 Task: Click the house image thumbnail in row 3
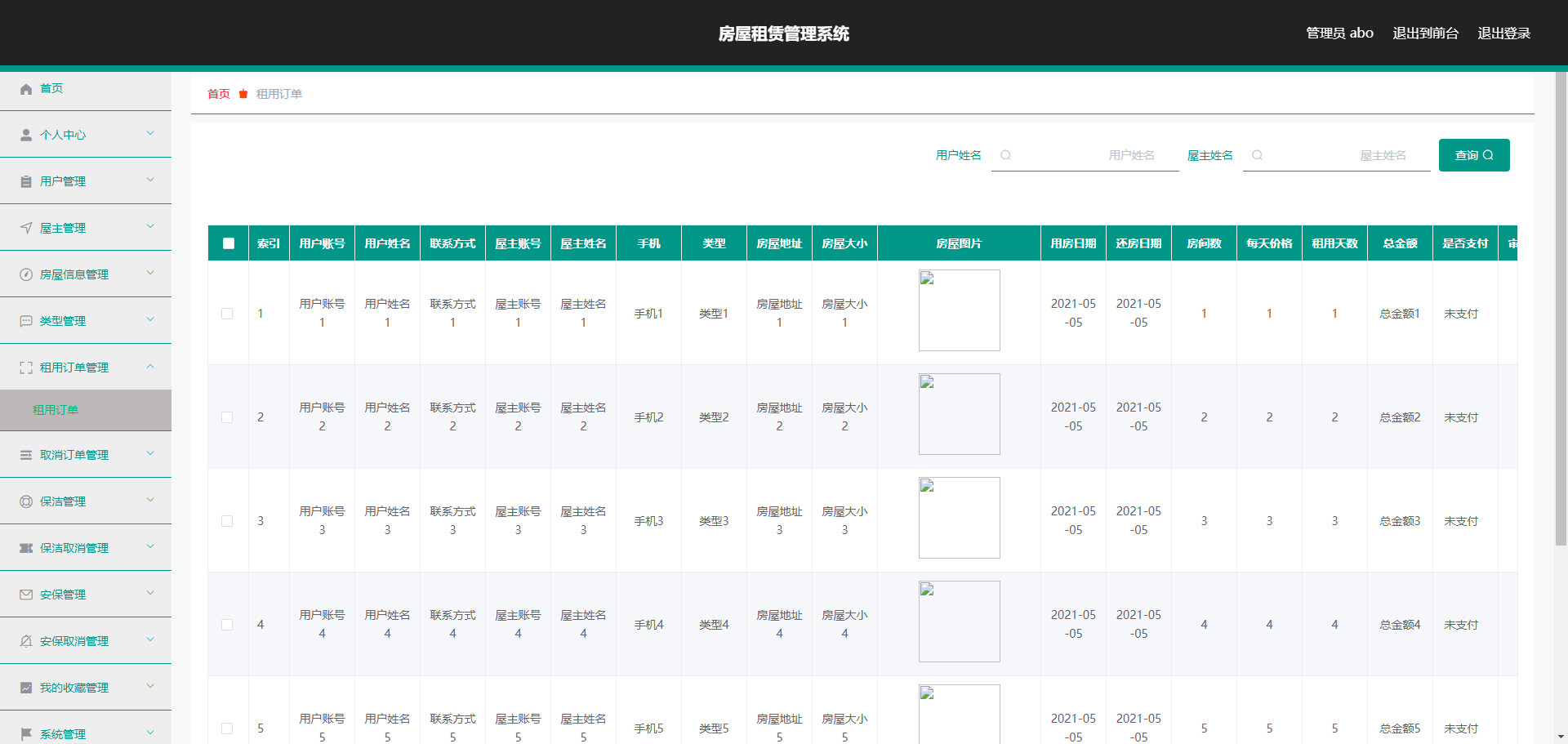coord(959,518)
